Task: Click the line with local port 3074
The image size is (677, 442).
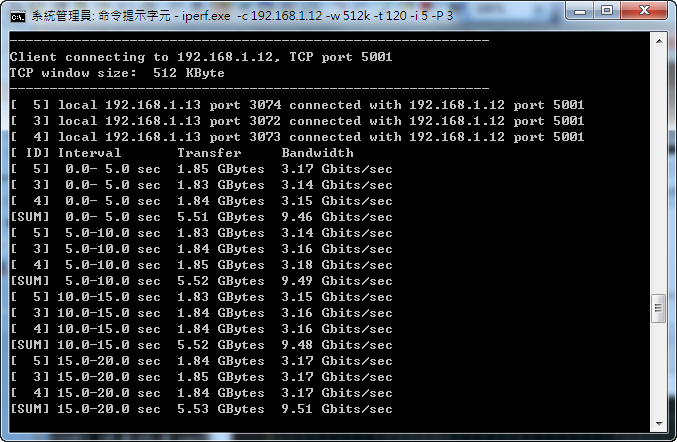Action: [297, 105]
